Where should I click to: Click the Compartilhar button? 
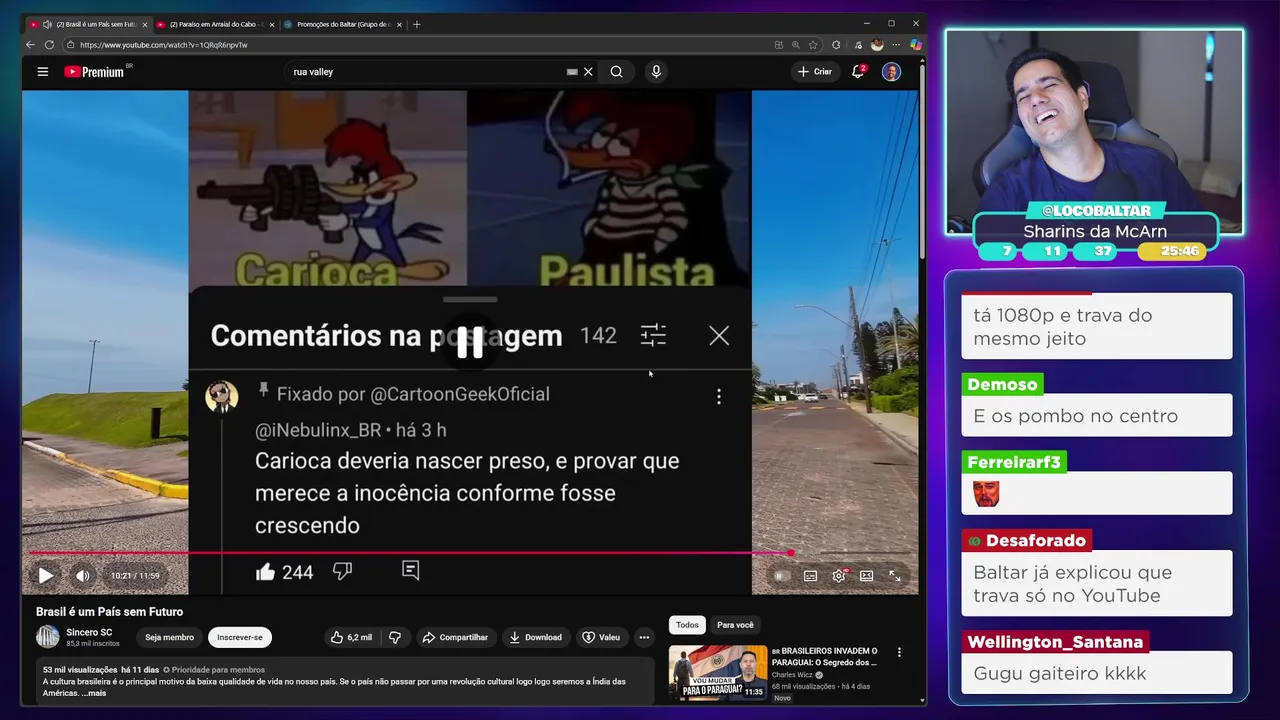click(x=455, y=637)
